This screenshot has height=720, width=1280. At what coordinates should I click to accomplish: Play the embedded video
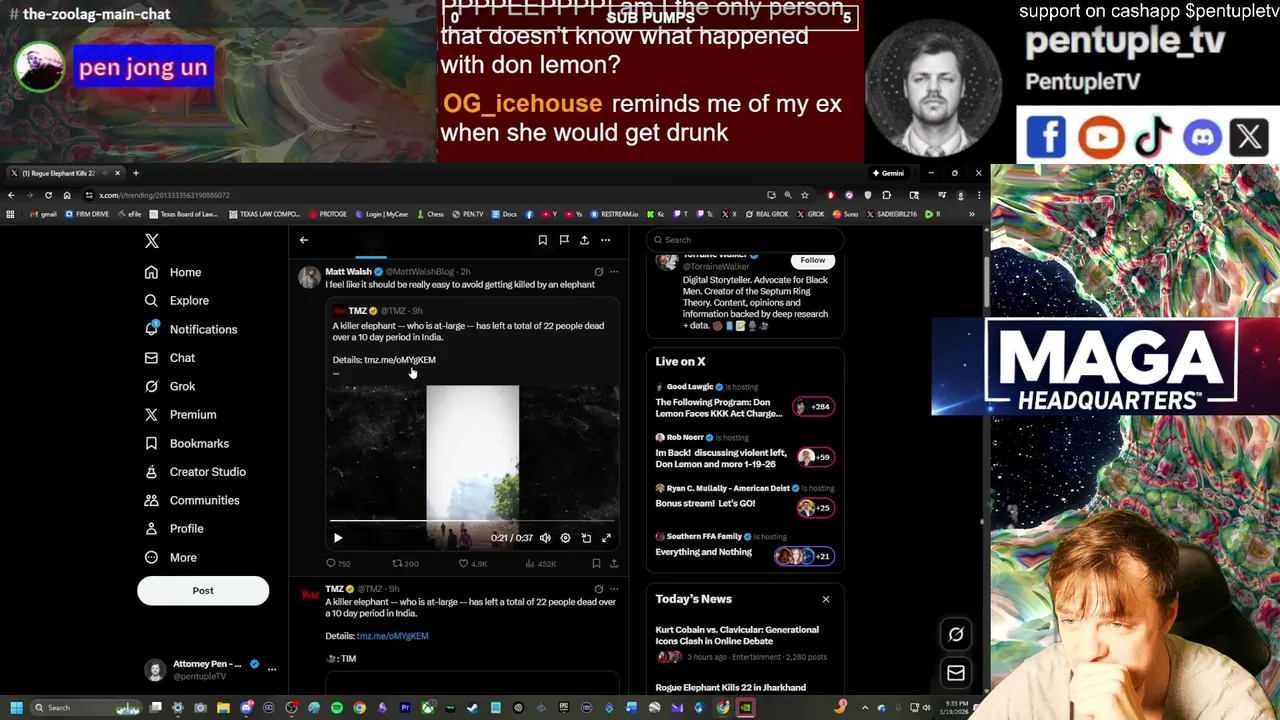(338, 538)
